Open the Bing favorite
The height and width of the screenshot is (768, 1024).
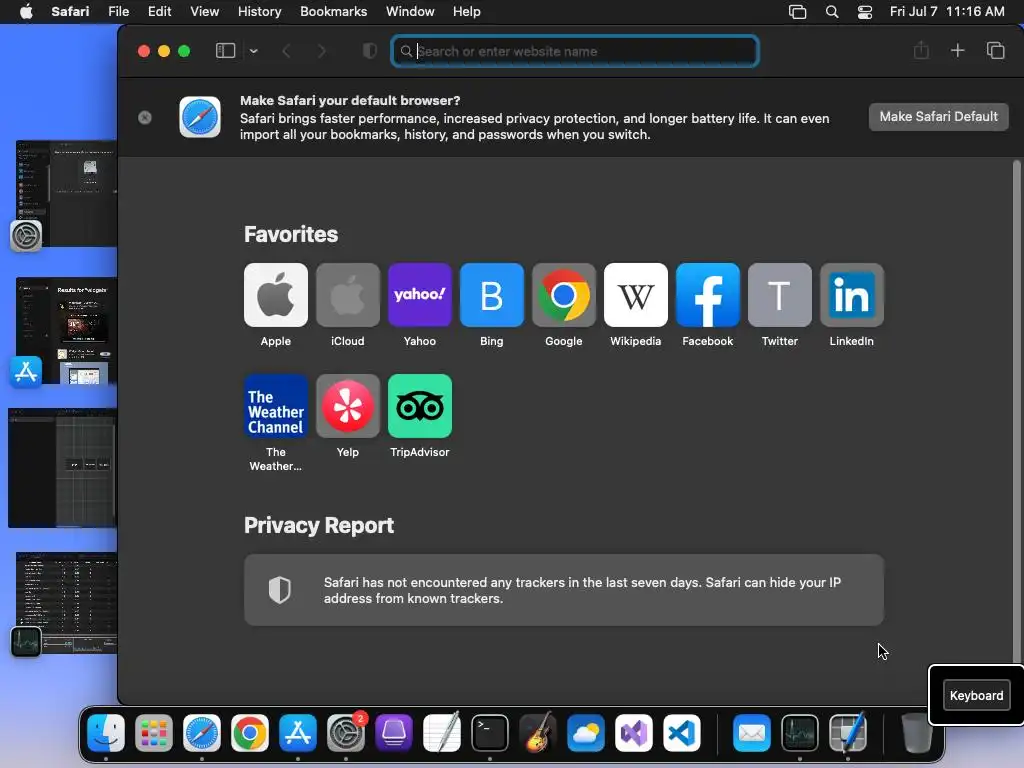[492, 295]
